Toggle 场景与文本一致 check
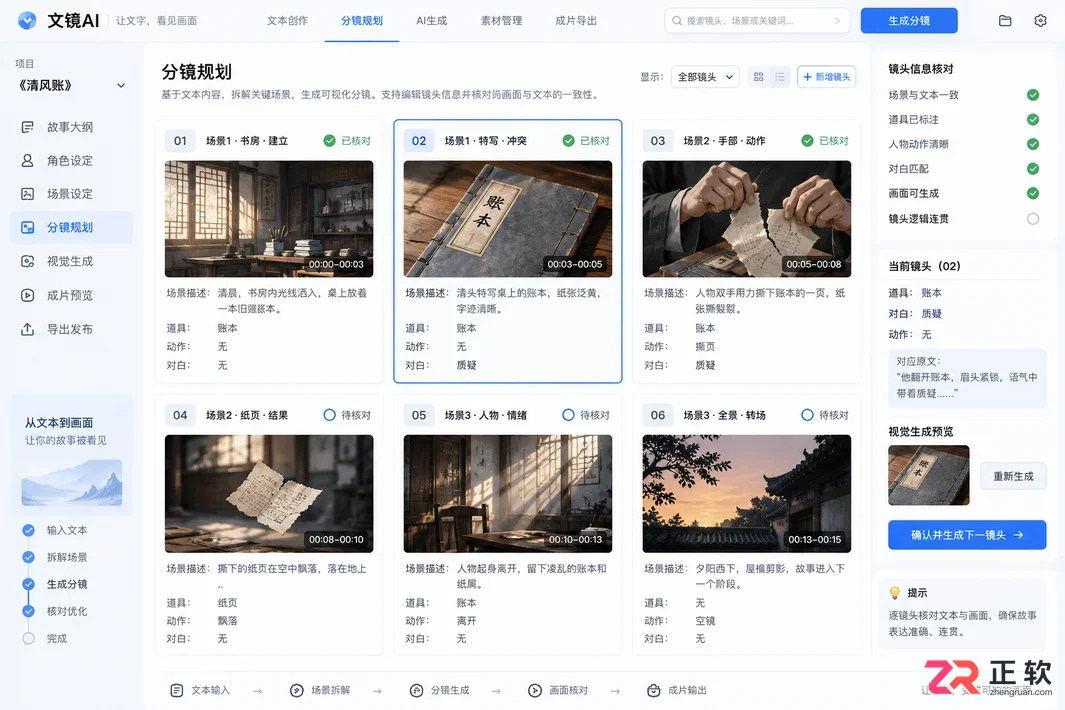This screenshot has width=1065, height=710. 1032,94
